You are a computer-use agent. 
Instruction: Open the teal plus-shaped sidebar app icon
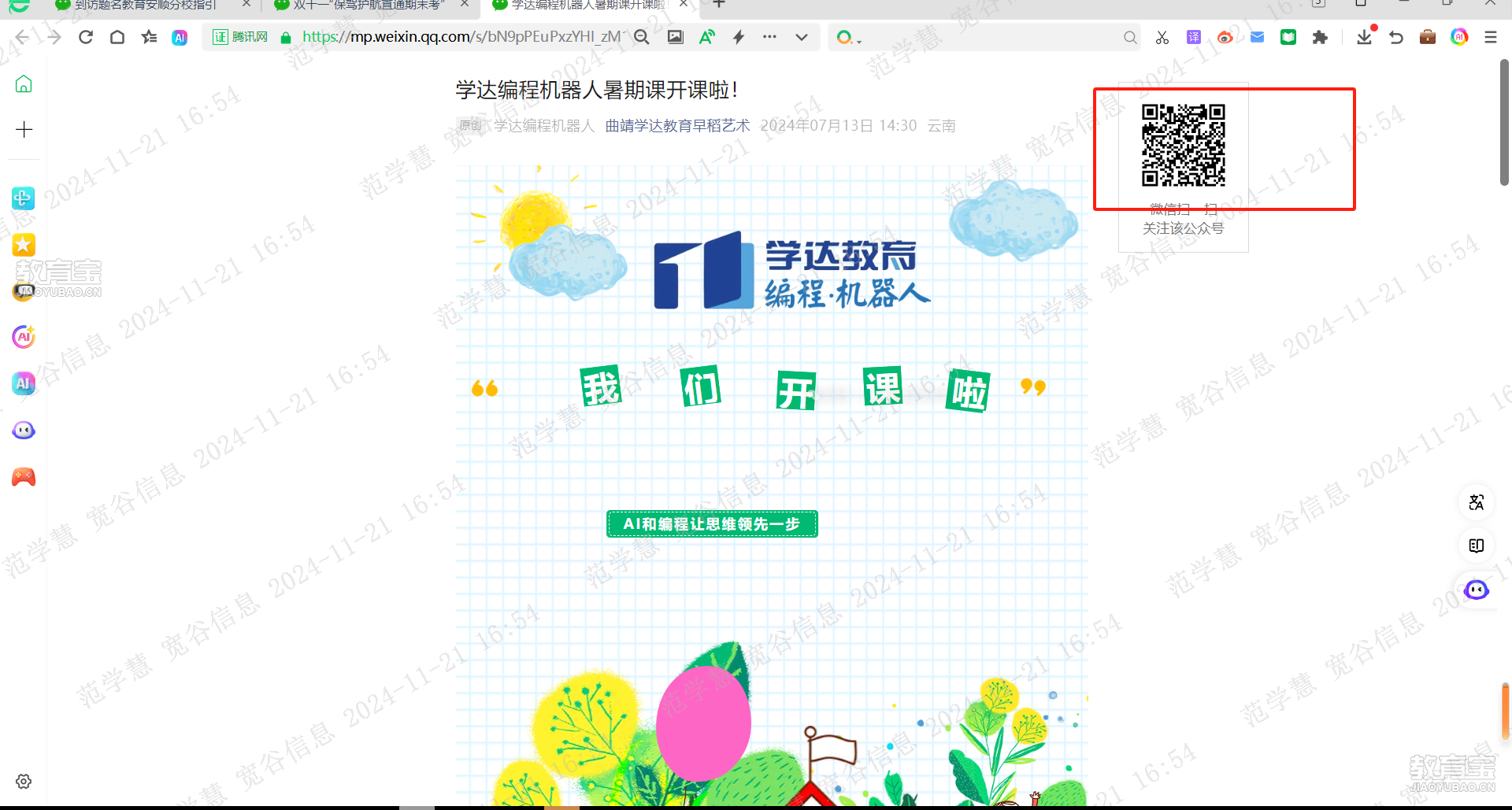pos(24,198)
